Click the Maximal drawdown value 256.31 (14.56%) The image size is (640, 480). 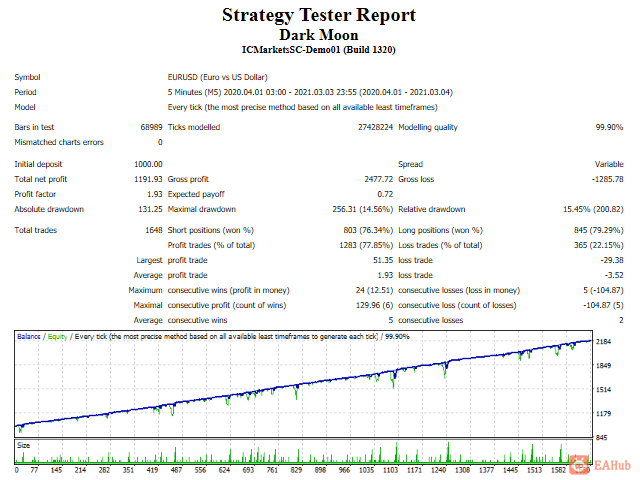362,209
